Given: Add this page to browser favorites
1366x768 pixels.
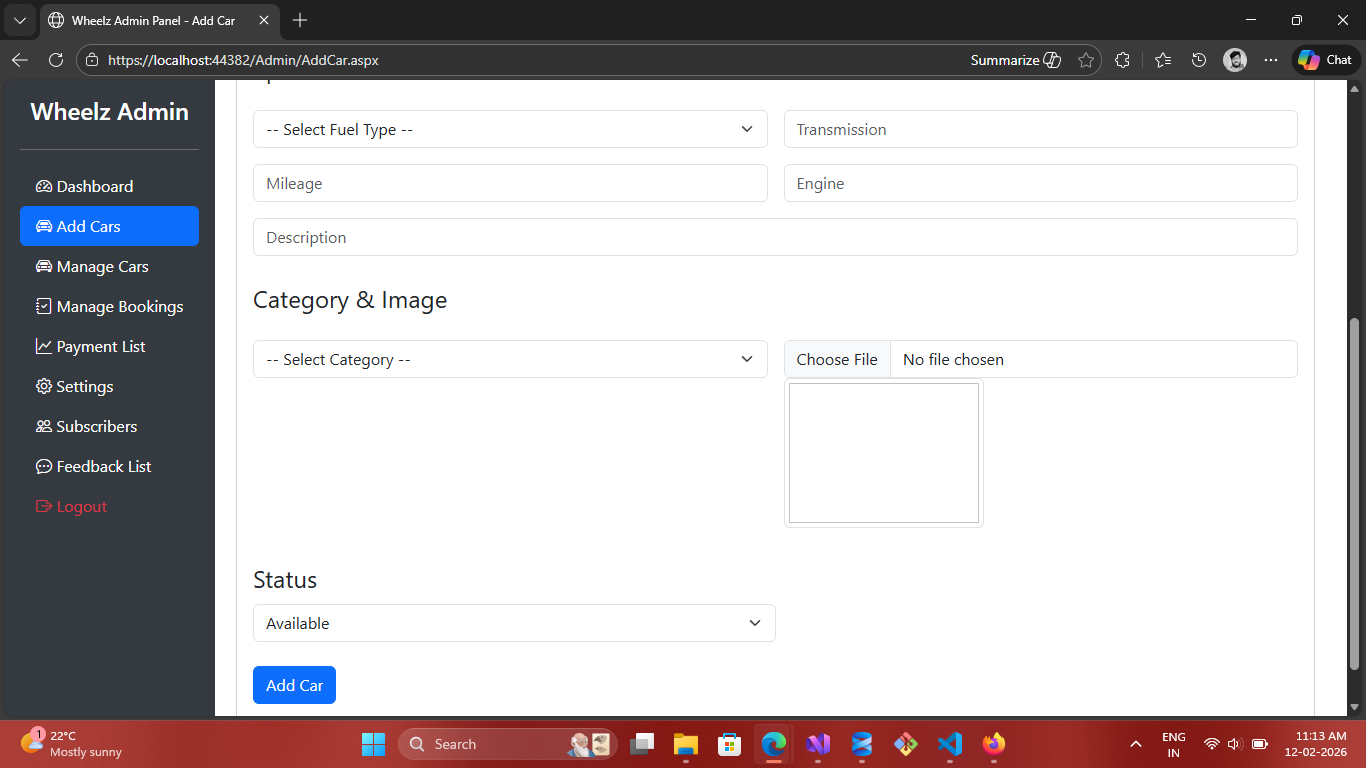Looking at the screenshot, I should coord(1086,60).
